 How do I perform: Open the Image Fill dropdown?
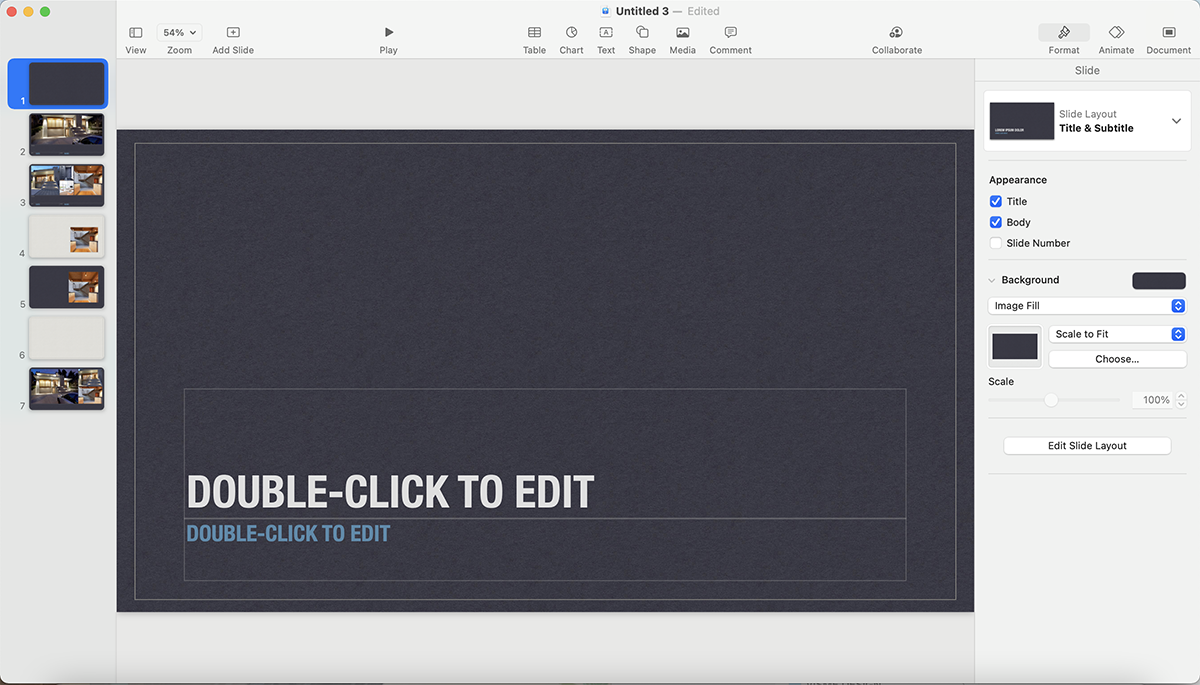pyautogui.click(x=1086, y=305)
